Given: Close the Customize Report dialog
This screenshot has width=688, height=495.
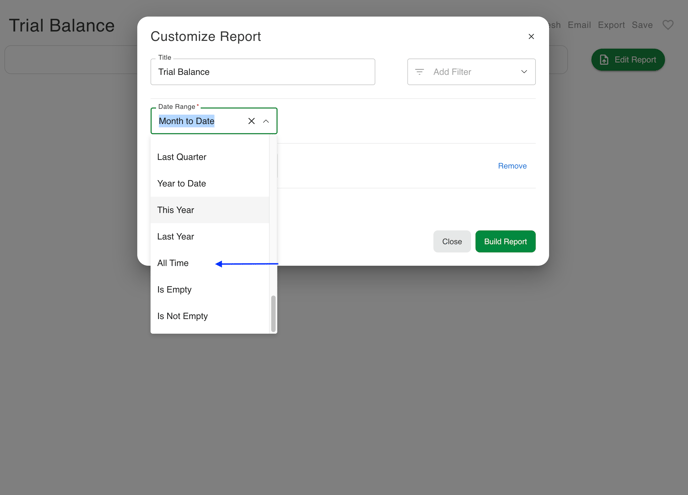Looking at the screenshot, I should (x=531, y=37).
